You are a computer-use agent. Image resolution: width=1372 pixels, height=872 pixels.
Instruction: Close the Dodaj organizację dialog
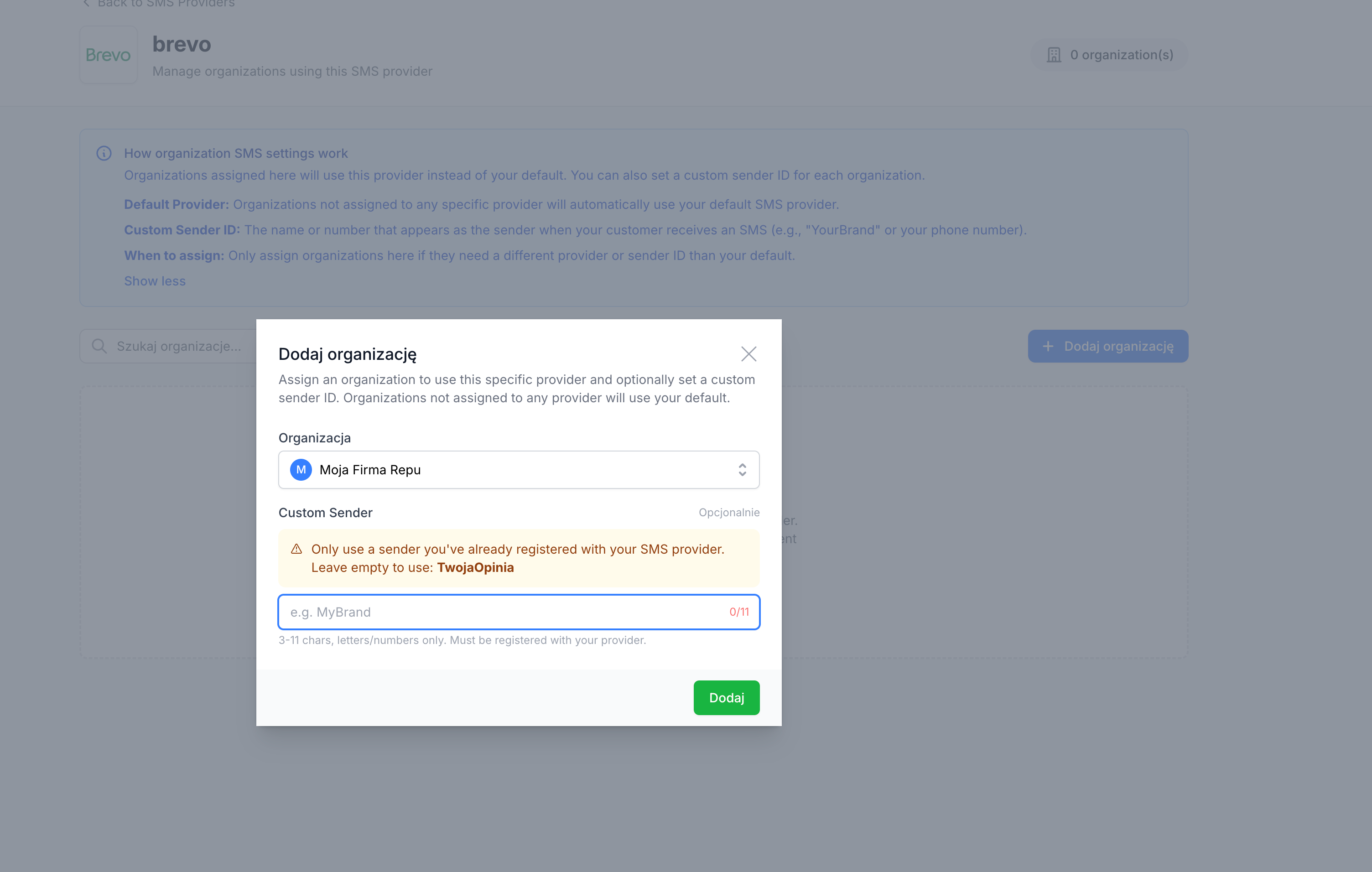(x=748, y=354)
